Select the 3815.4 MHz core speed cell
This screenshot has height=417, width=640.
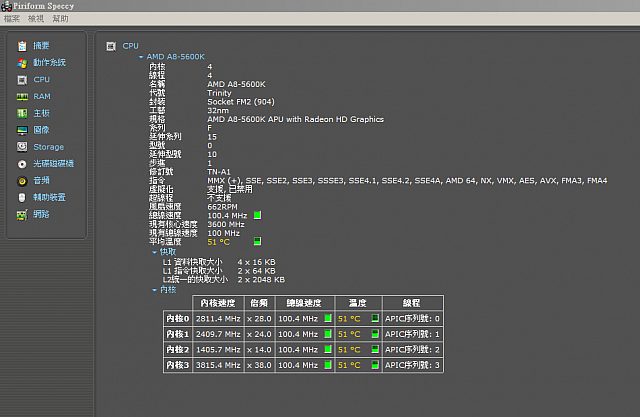[x=218, y=365]
